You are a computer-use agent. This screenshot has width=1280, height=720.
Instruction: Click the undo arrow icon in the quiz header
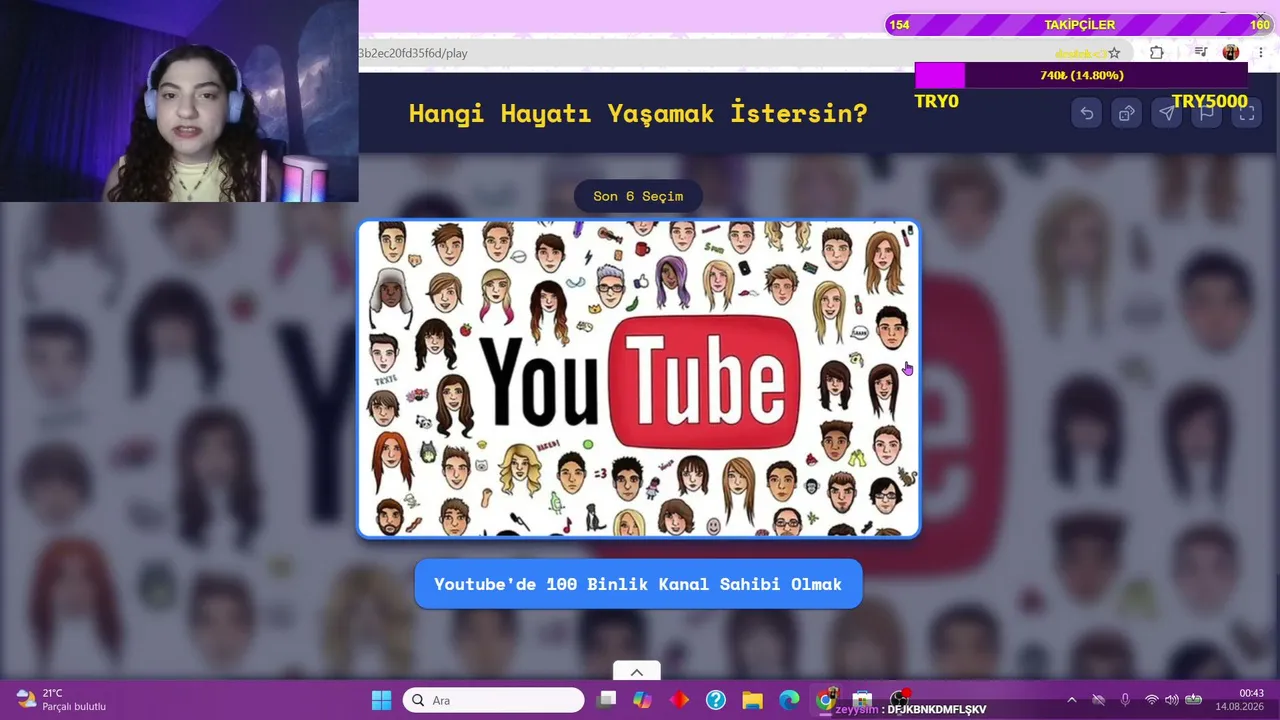point(1087,113)
